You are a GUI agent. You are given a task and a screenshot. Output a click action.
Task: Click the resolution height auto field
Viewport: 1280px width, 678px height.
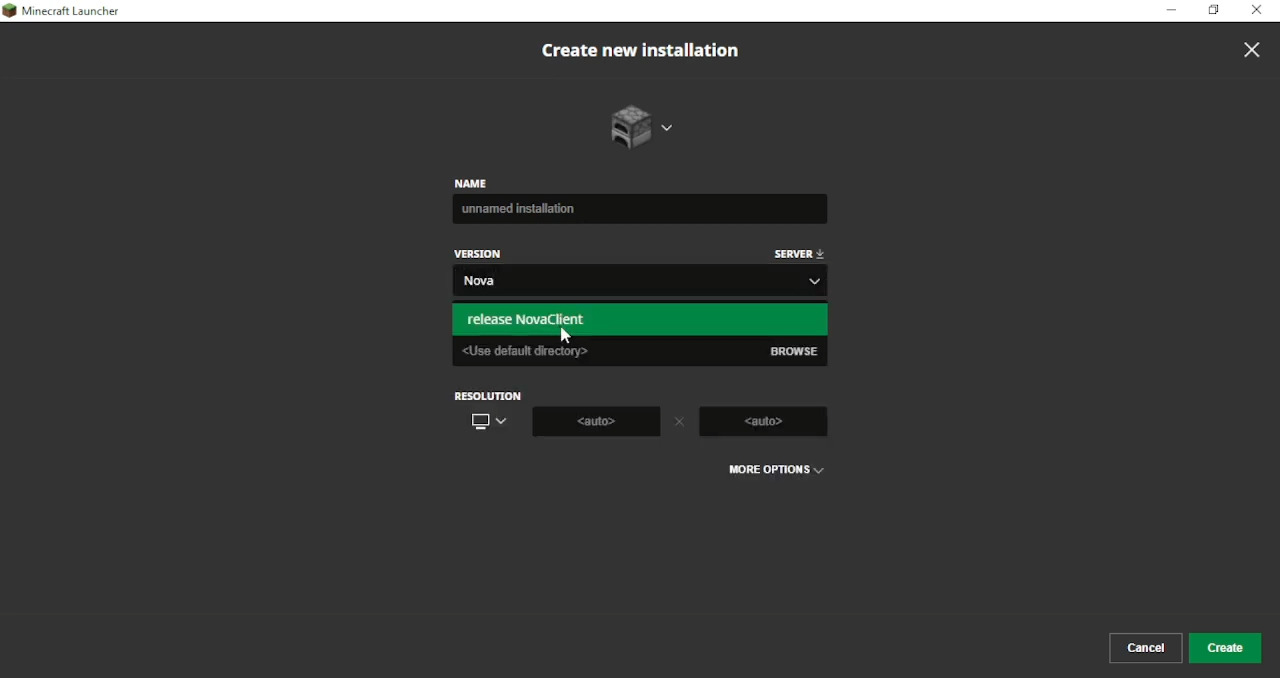(764, 422)
